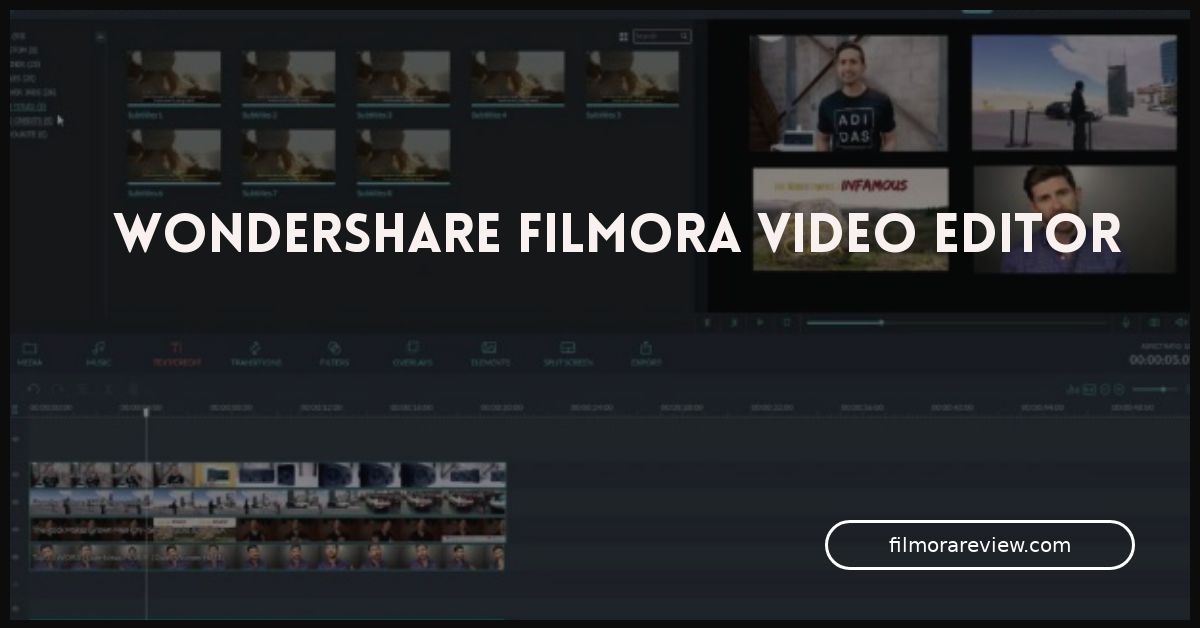
Task: Click the ADIDAS shirt man preview panel
Action: point(848,93)
